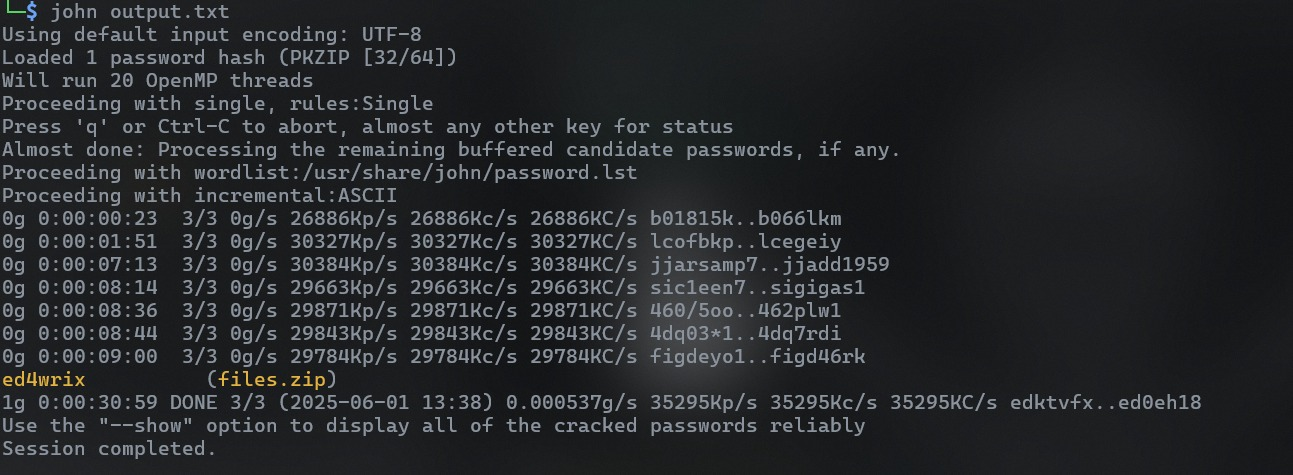Click candidate range jjarsamp7..jjadd1959

click(769, 265)
